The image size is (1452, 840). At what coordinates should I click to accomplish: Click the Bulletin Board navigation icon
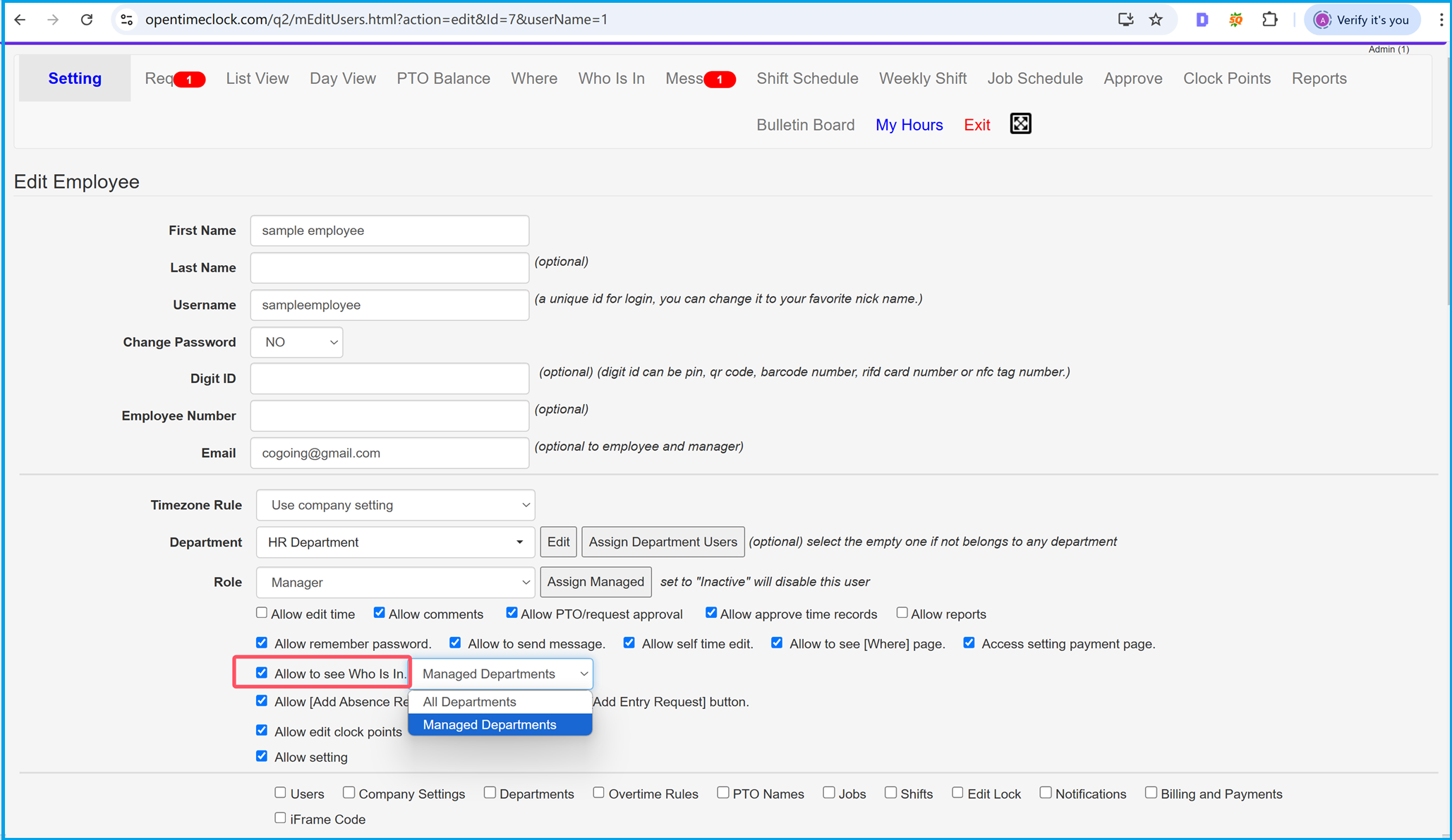[x=805, y=124]
